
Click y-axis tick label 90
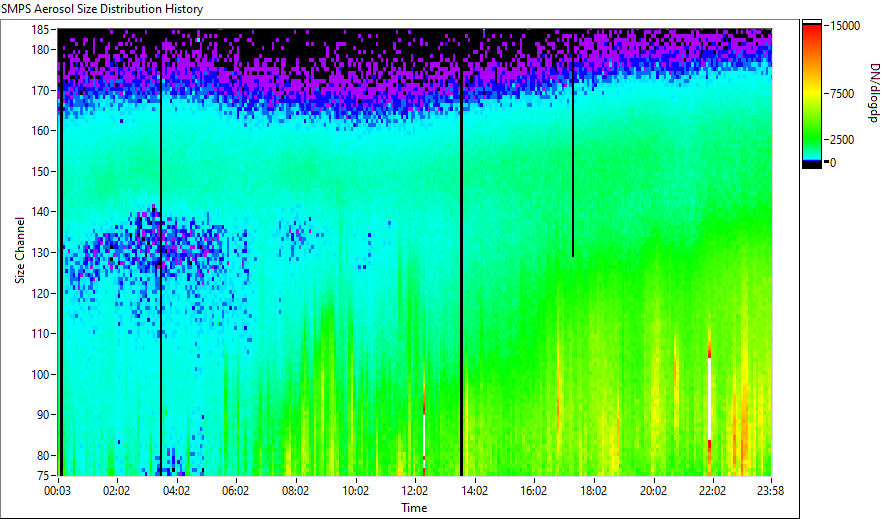43,415
